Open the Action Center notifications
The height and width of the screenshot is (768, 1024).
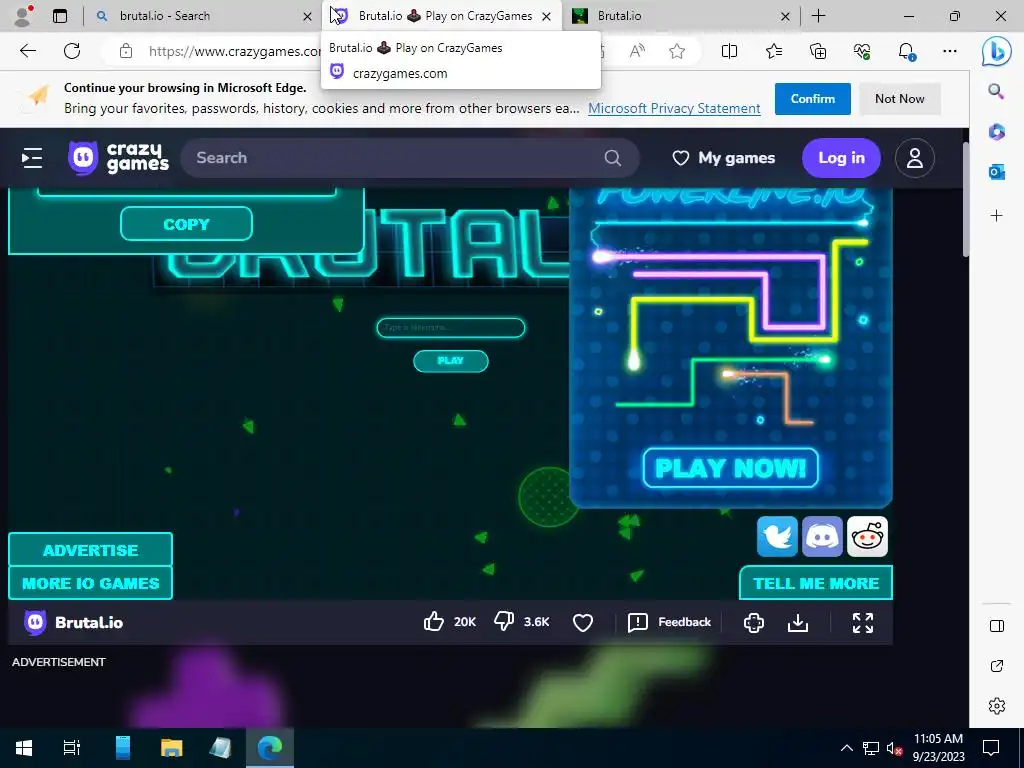991,748
